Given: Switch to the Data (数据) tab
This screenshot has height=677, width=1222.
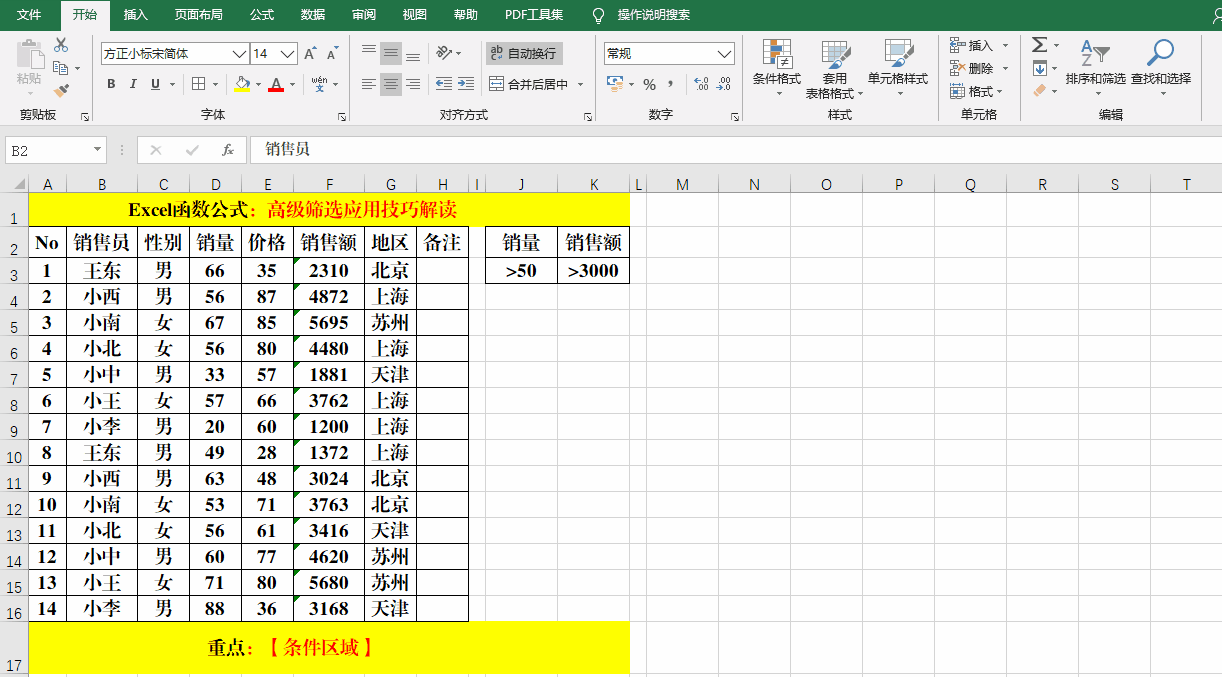Looking at the screenshot, I should pos(313,15).
